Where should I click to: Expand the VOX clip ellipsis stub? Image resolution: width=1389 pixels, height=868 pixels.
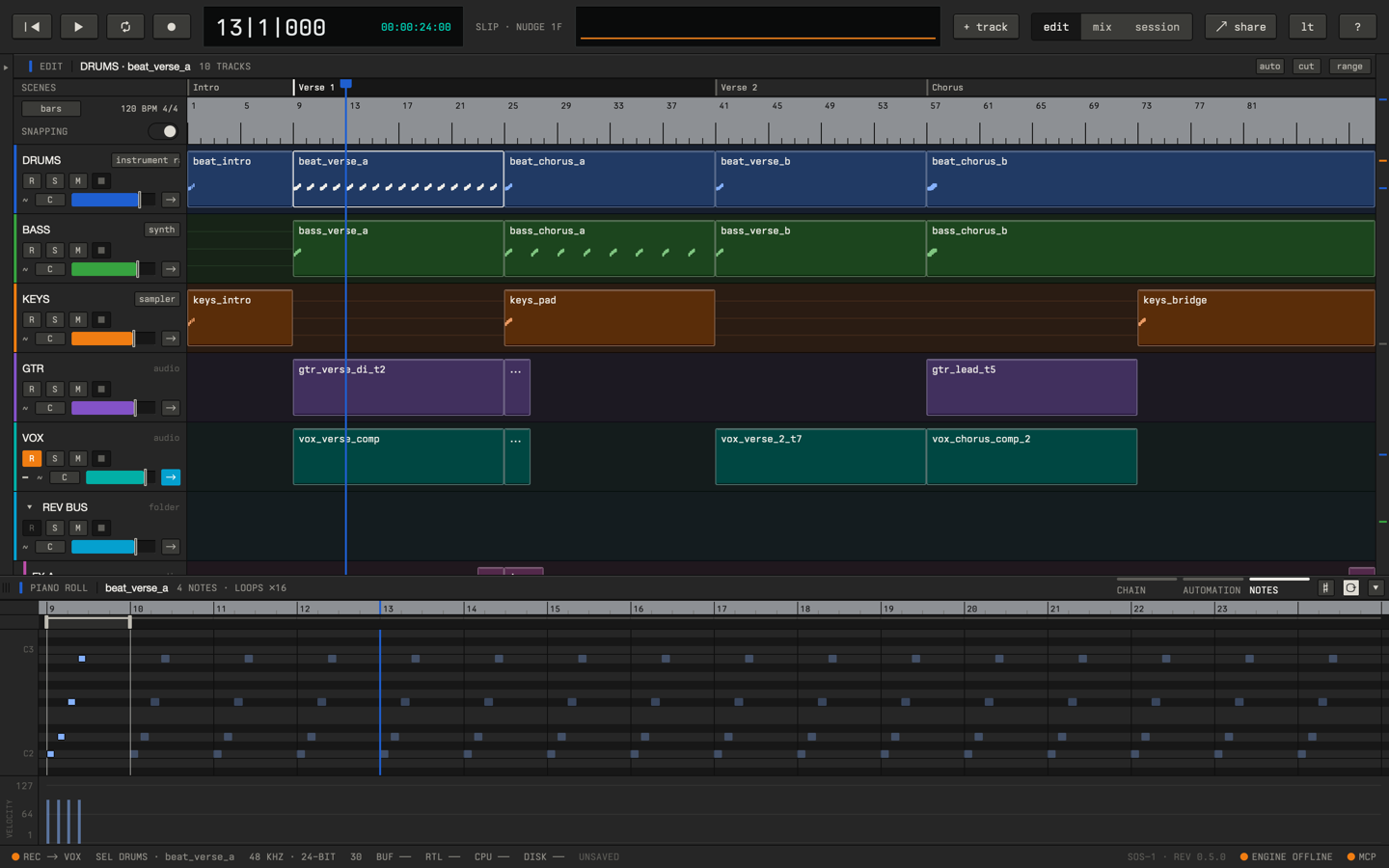pos(517,457)
